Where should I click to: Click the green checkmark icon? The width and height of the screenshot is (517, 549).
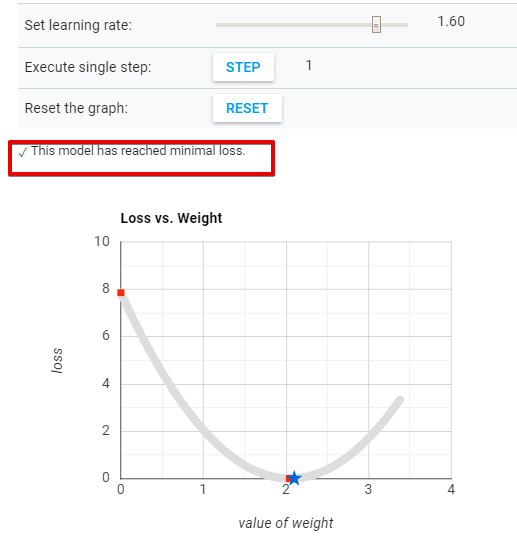coord(23,152)
